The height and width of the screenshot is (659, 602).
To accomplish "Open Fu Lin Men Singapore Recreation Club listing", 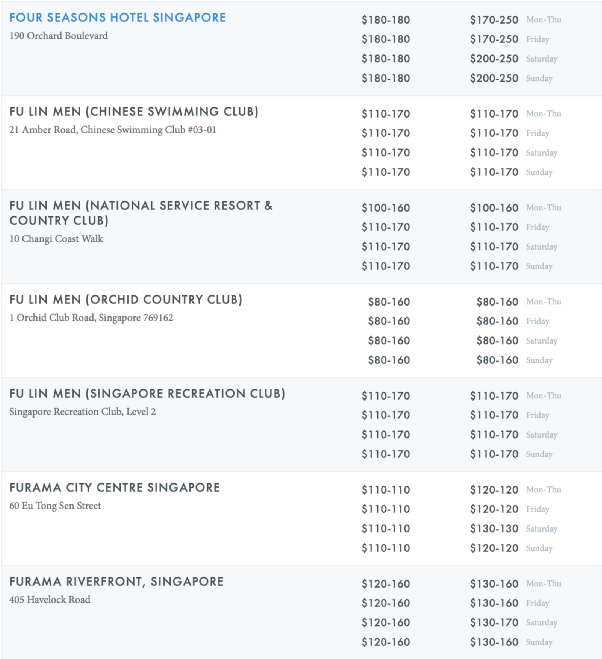I will 147,394.
